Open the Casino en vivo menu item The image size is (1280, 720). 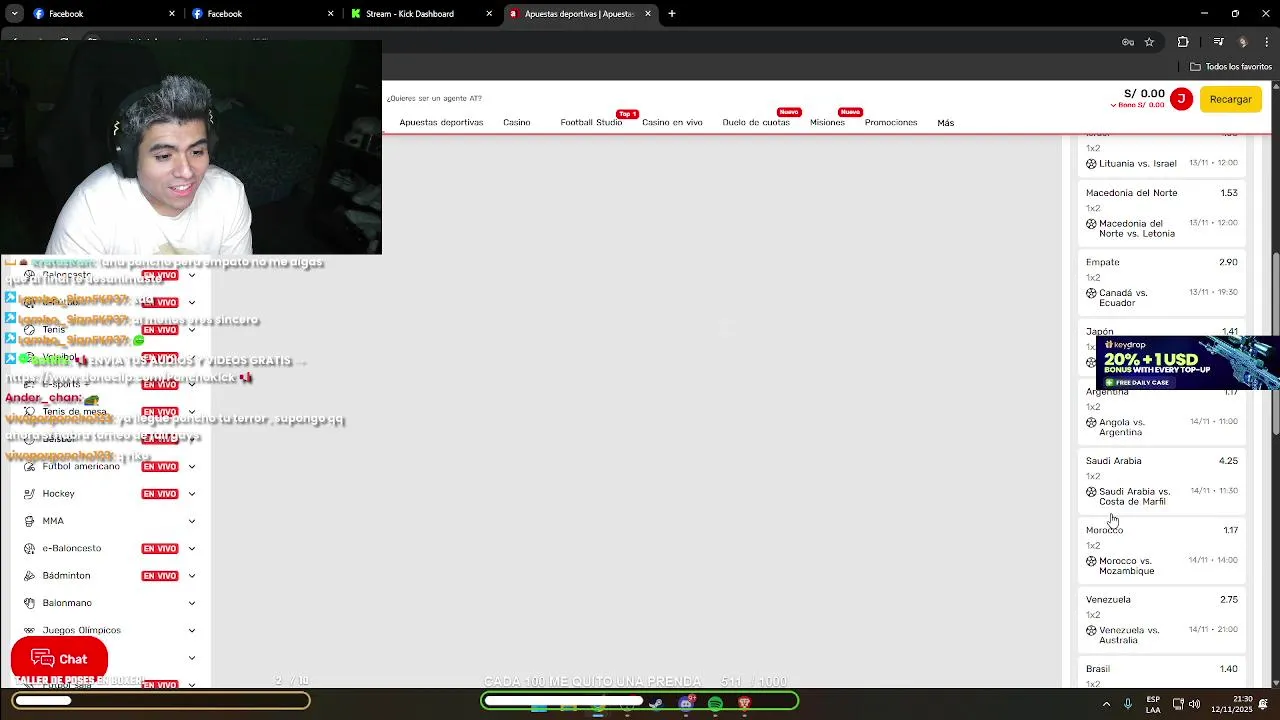click(x=672, y=123)
